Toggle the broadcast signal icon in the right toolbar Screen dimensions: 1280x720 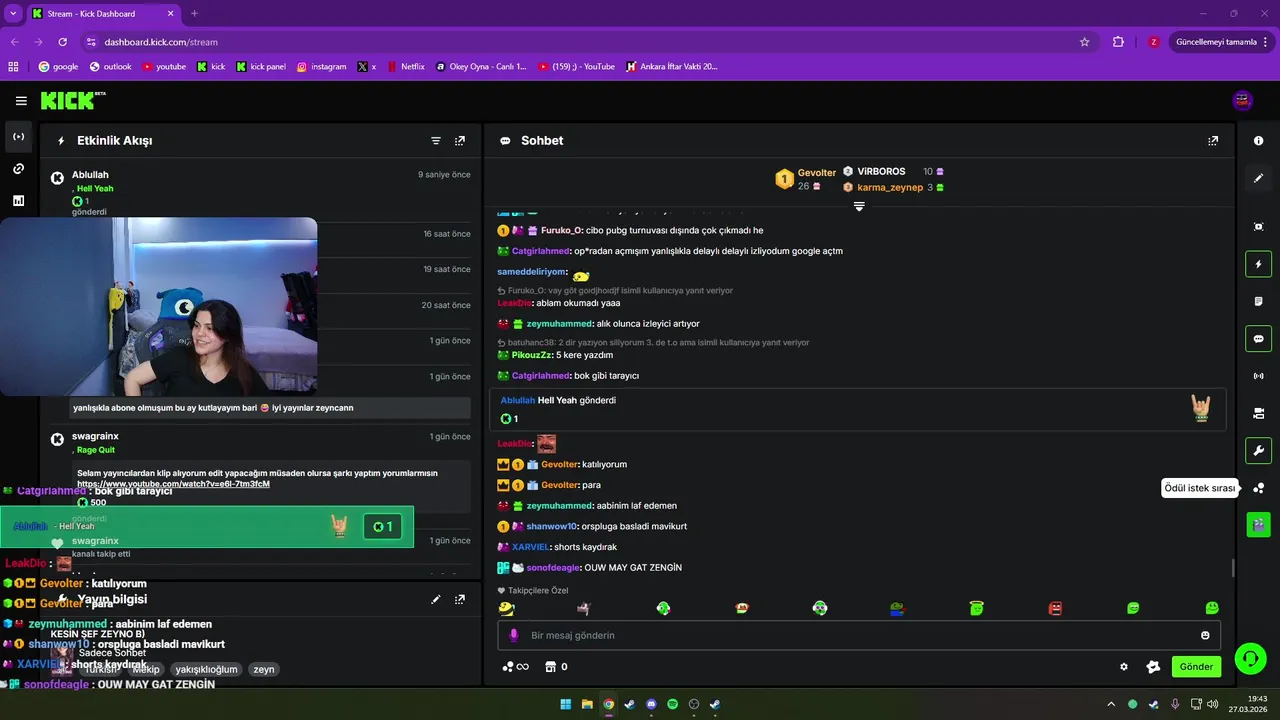(x=1258, y=376)
